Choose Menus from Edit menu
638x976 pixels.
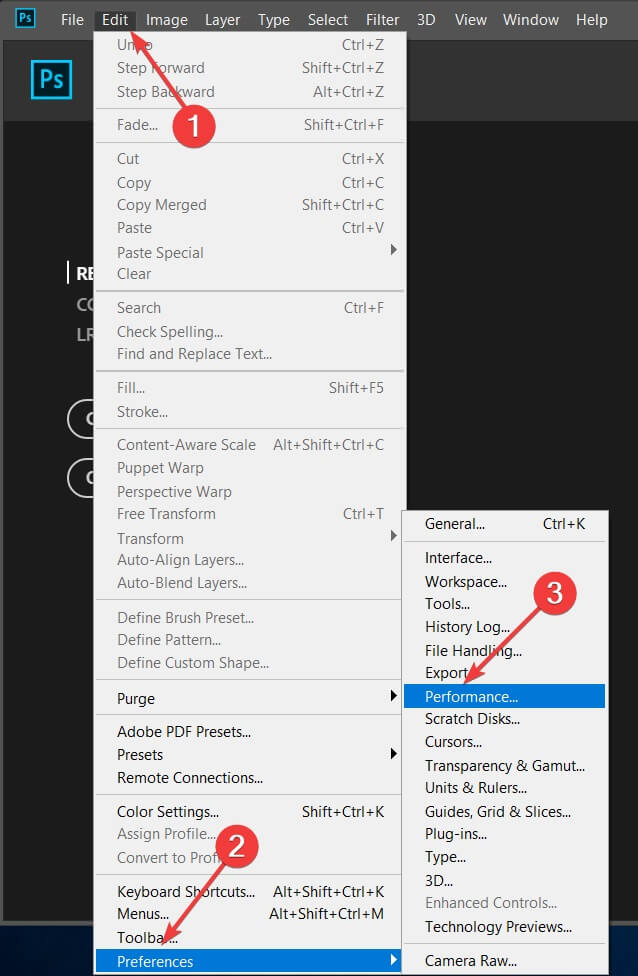click(x=250, y=914)
